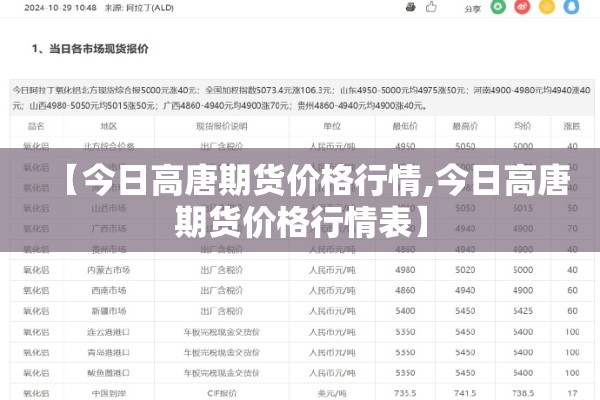
Task: Click lowest price 4980 in 内蒙古市场 row
Action: (x=405, y=270)
